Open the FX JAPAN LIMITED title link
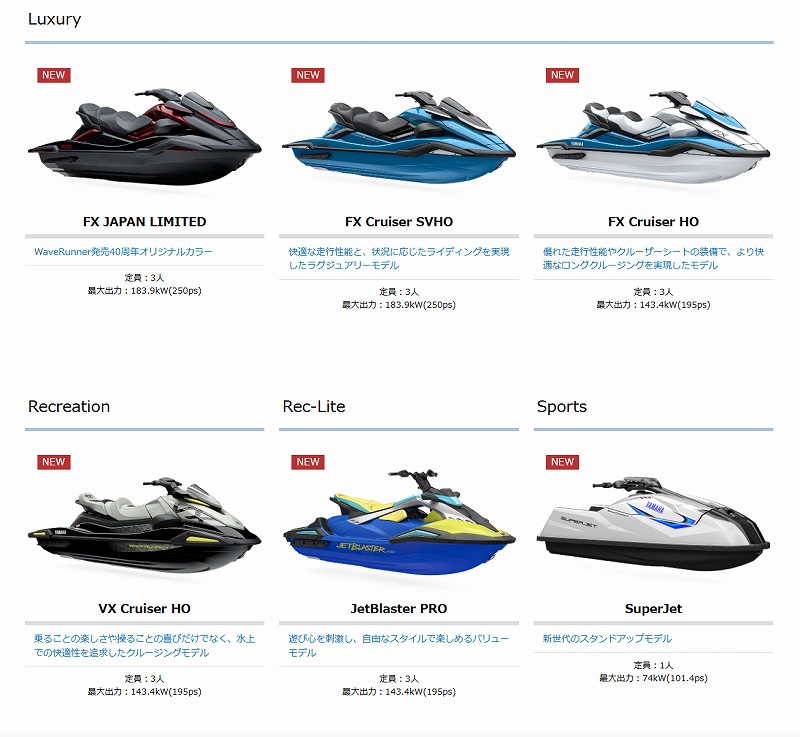Image resolution: width=800 pixels, height=737 pixels. (144, 222)
